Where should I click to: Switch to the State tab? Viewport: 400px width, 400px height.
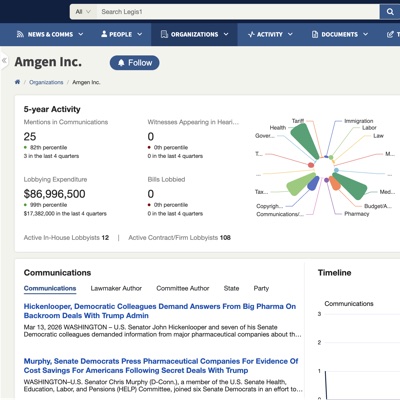pos(231,288)
